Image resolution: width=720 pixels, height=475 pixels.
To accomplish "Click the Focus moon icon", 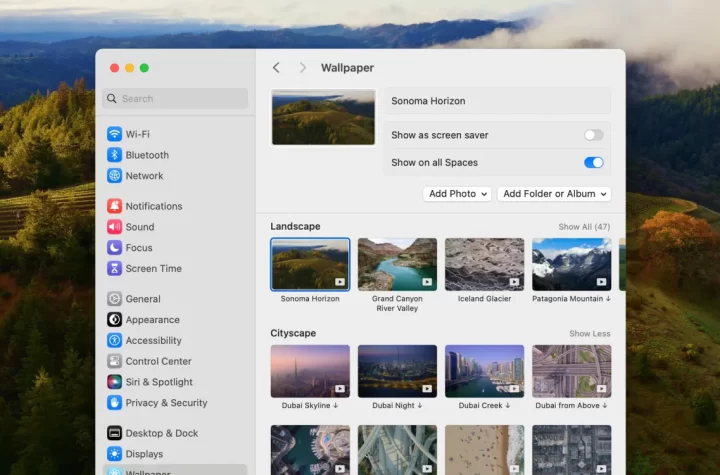I will pyautogui.click(x=115, y=248).
